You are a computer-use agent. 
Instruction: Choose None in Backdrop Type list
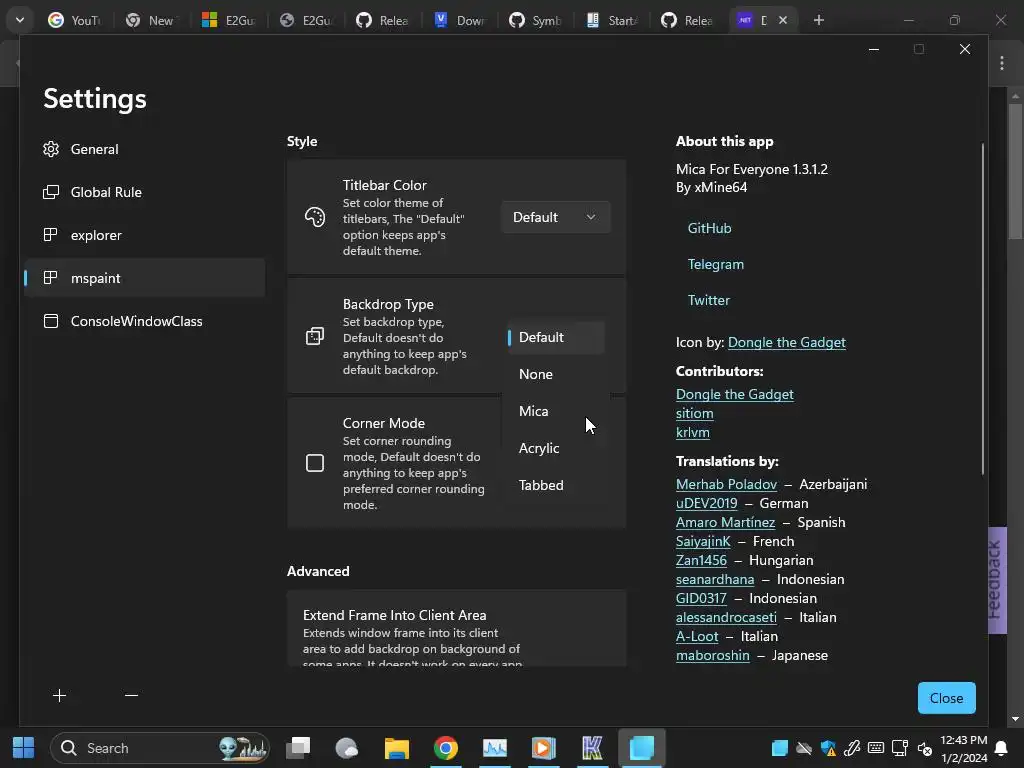[x=556, y=374]
